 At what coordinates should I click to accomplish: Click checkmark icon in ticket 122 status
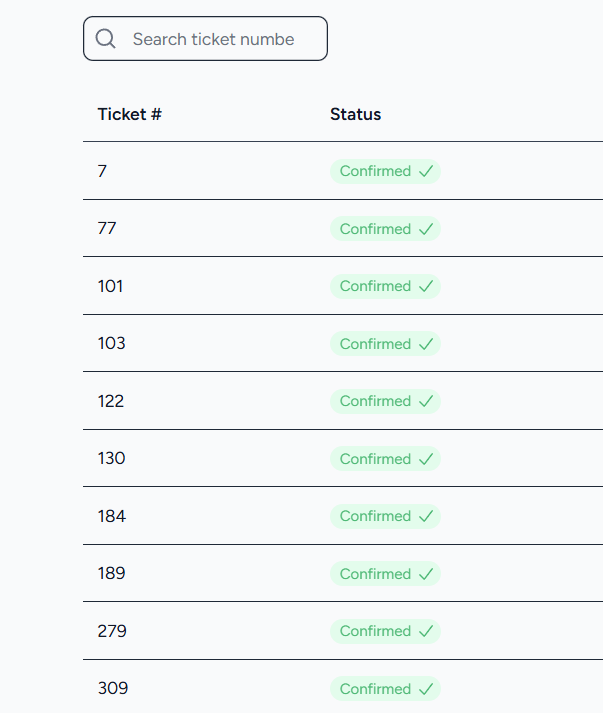(426, 402)
